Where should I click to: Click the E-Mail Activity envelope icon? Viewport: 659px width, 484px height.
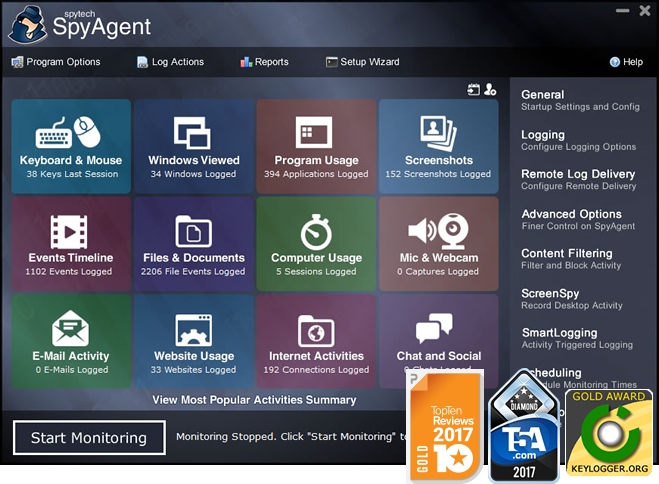coord(70,328)
